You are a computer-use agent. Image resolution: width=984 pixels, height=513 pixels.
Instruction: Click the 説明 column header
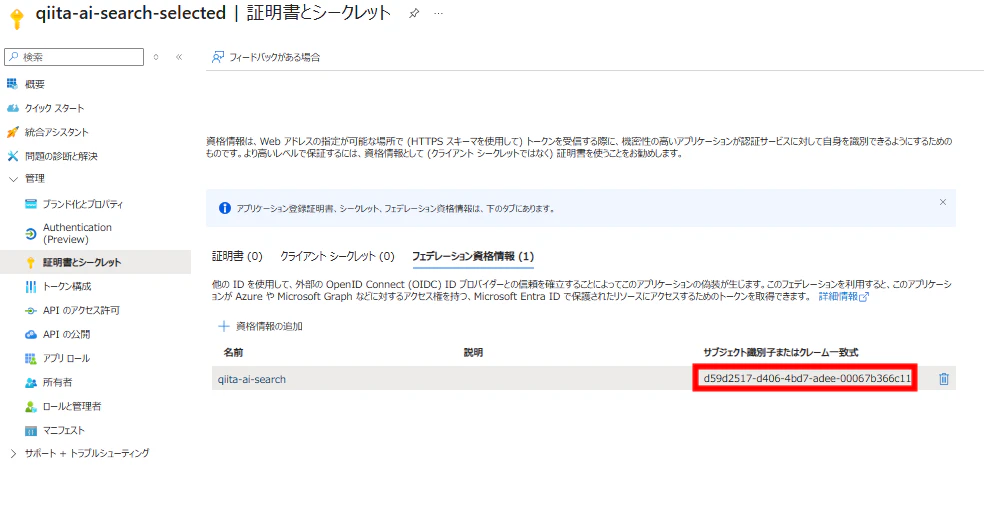pyautogui.click(x=473, y=352)
